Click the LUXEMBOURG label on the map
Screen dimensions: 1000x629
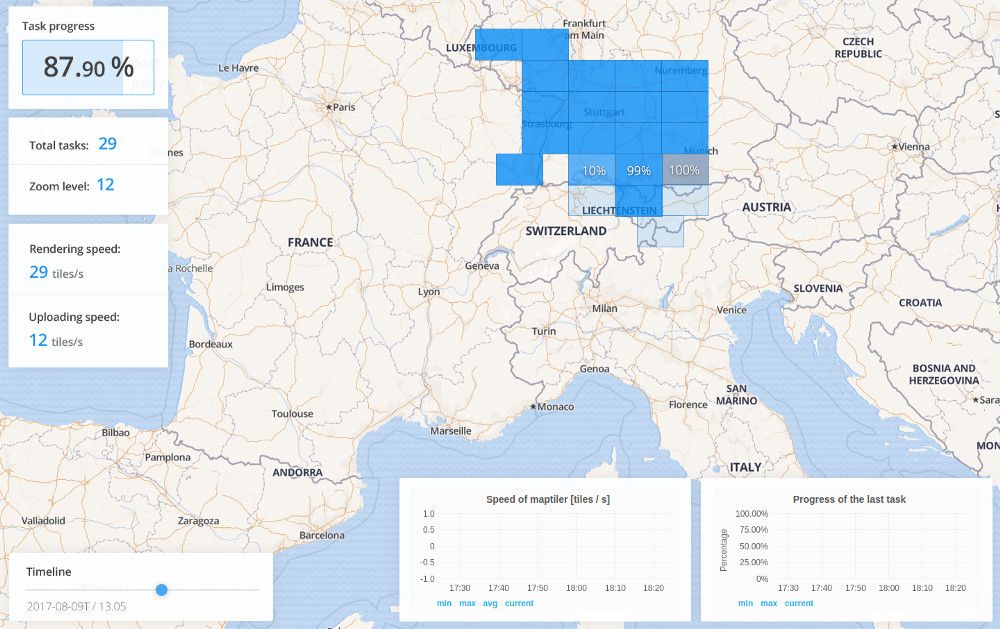pyautogui.click(x=481, y=48)
